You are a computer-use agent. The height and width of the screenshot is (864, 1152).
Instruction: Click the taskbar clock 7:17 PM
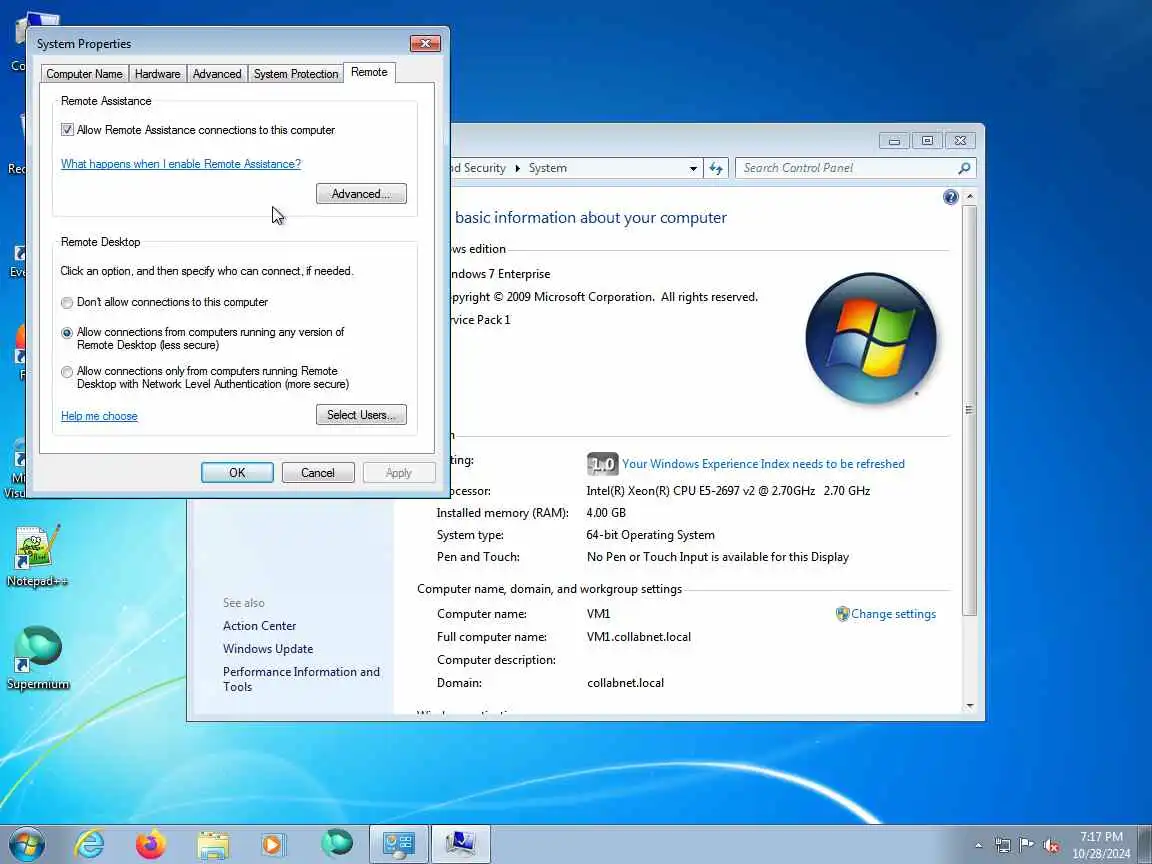pyautogui.click(x=1101, y=845)
